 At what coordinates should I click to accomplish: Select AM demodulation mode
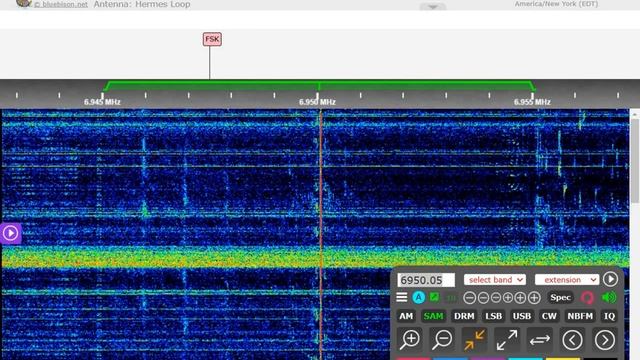(406, 316)
